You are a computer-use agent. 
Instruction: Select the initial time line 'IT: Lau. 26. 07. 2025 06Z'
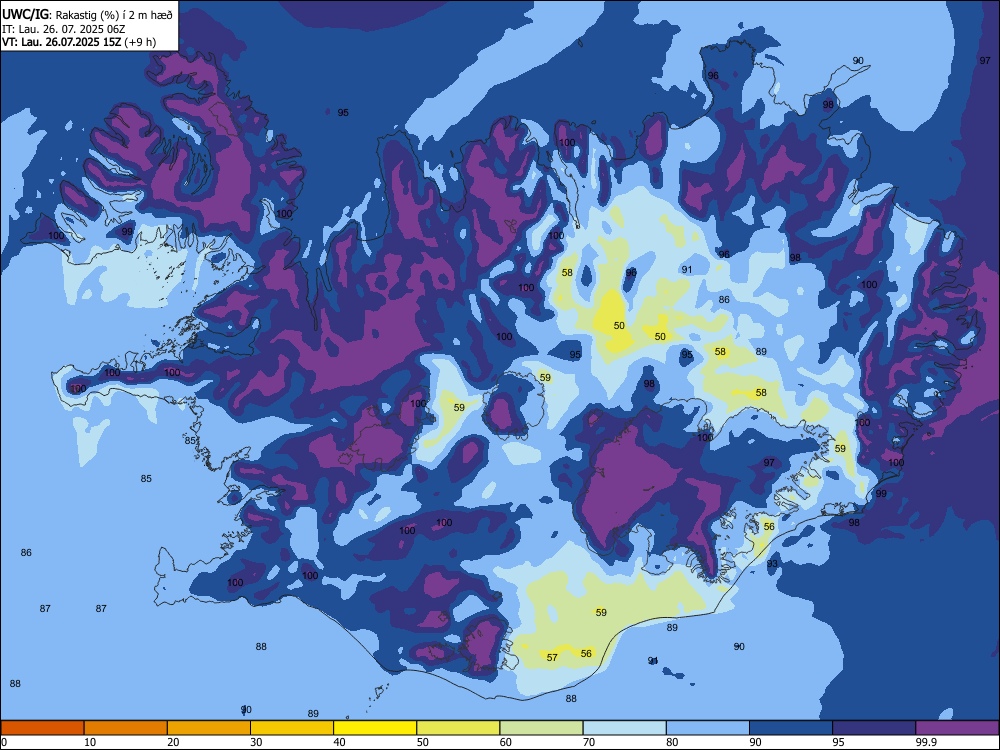point(64,29)
